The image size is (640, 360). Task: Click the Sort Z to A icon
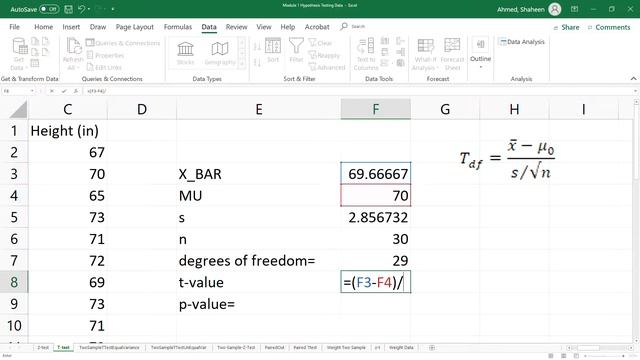257,63
